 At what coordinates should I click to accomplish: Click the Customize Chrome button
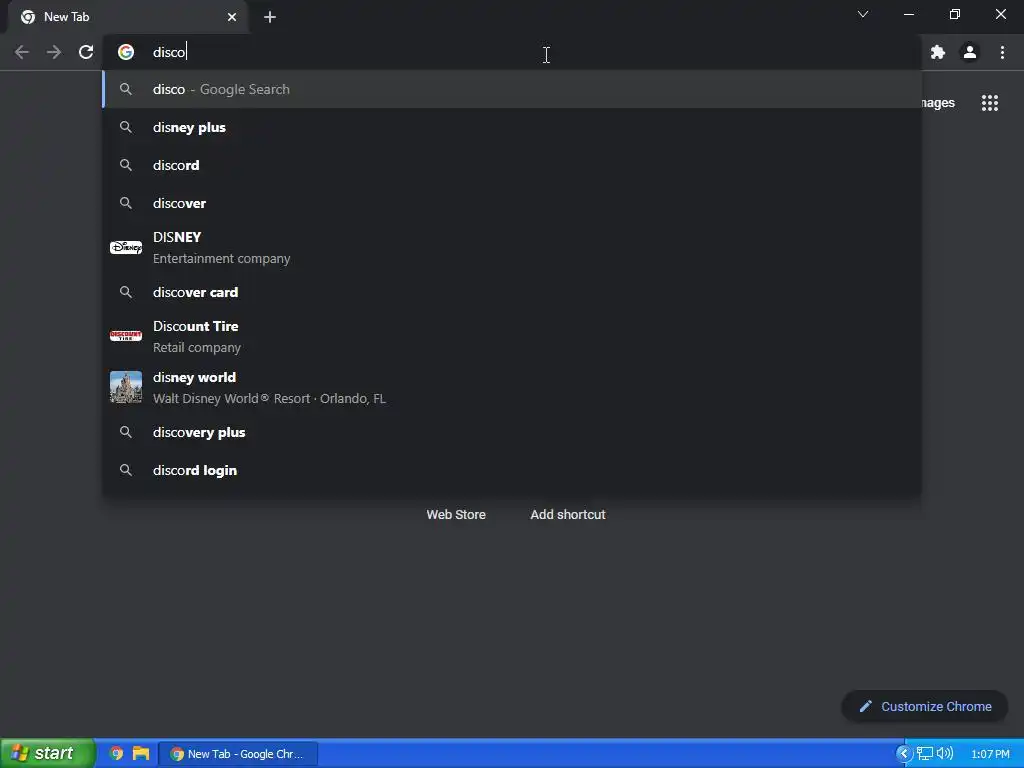(x=925, y=707)
